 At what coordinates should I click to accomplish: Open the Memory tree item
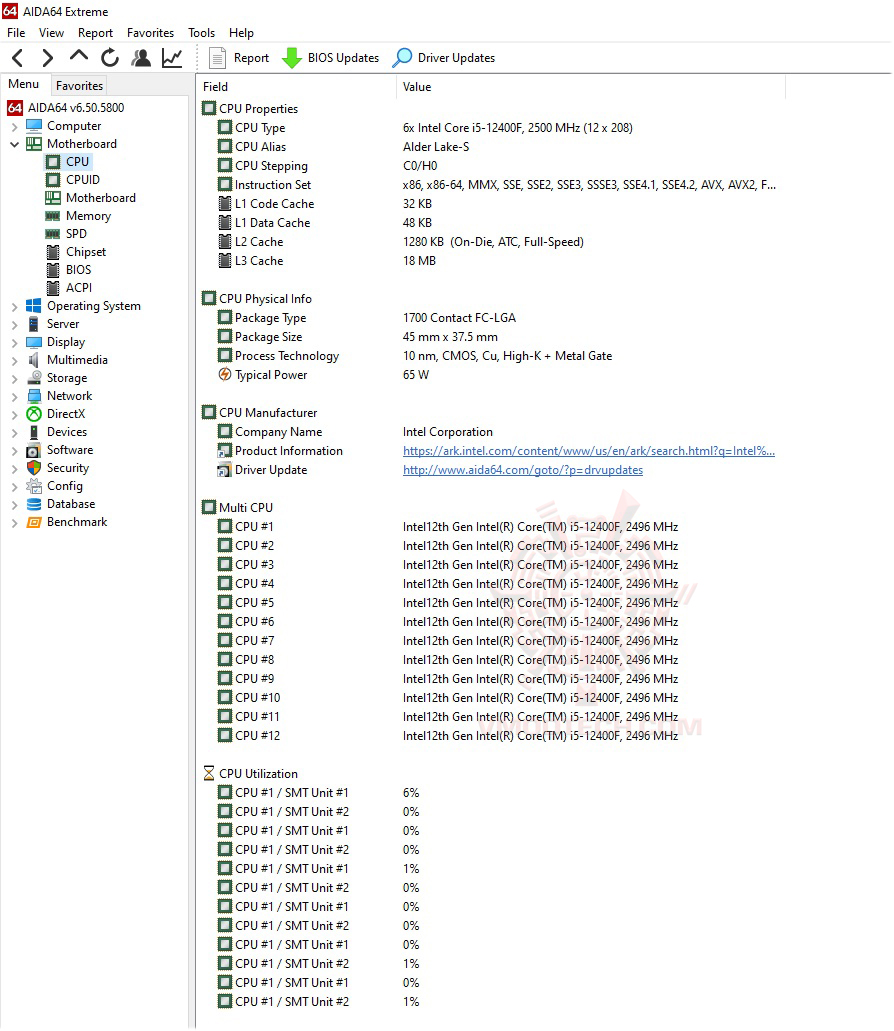tap(88, 216)
